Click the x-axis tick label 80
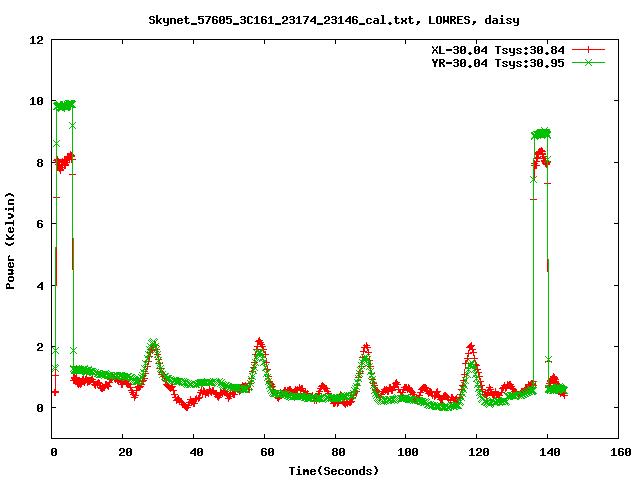 pos(338,452)
